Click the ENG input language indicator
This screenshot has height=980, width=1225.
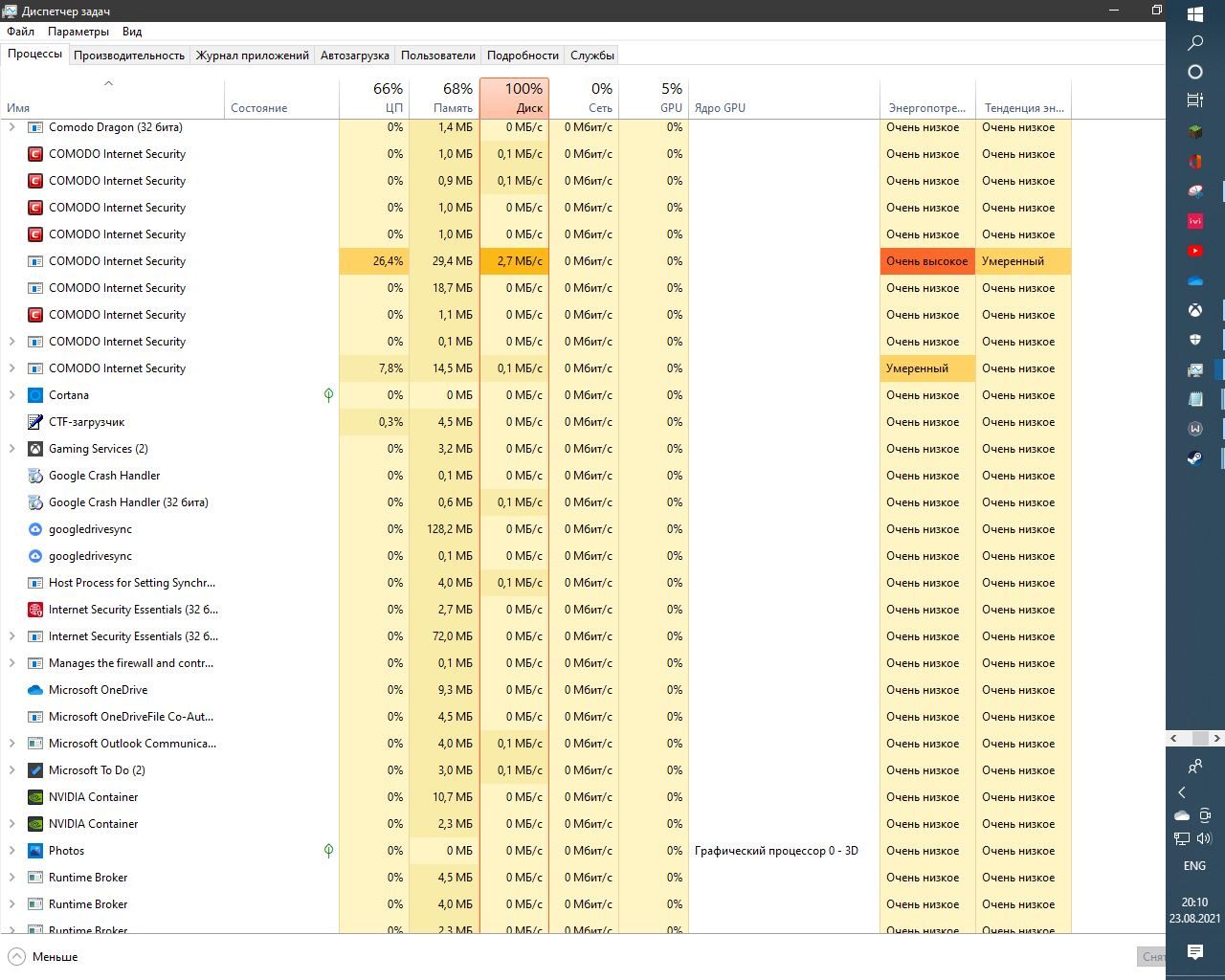point(1194,866)
